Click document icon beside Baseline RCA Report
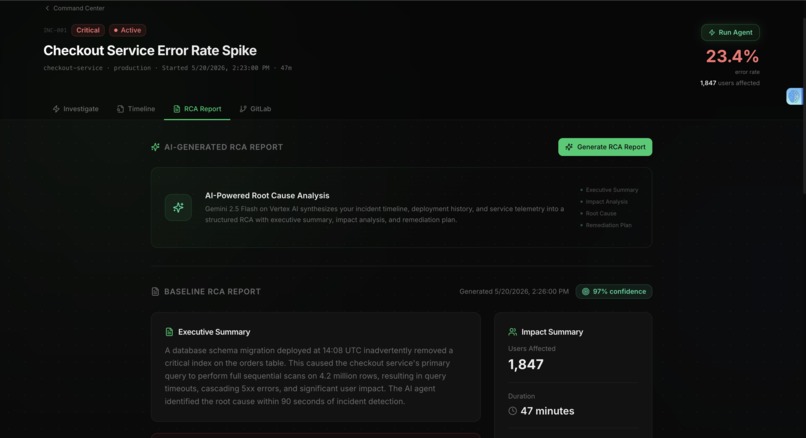 (155, 291)
